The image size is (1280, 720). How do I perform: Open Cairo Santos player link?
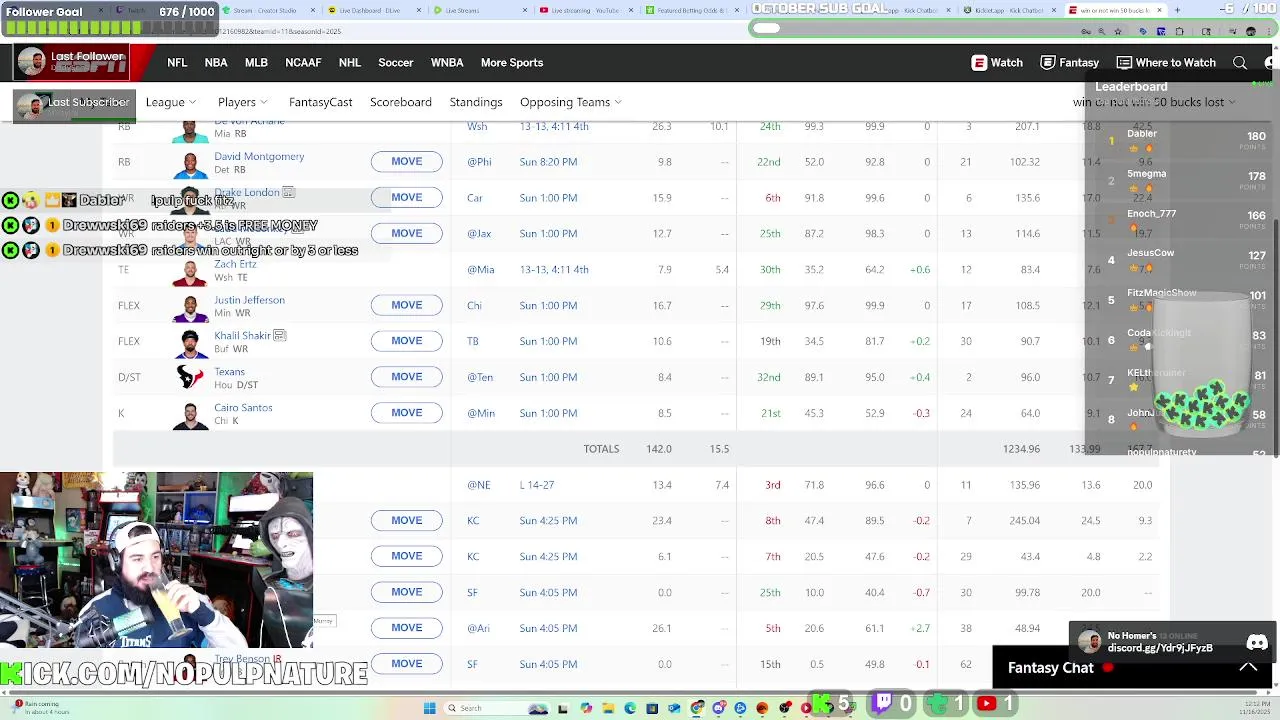click(243, 407)
